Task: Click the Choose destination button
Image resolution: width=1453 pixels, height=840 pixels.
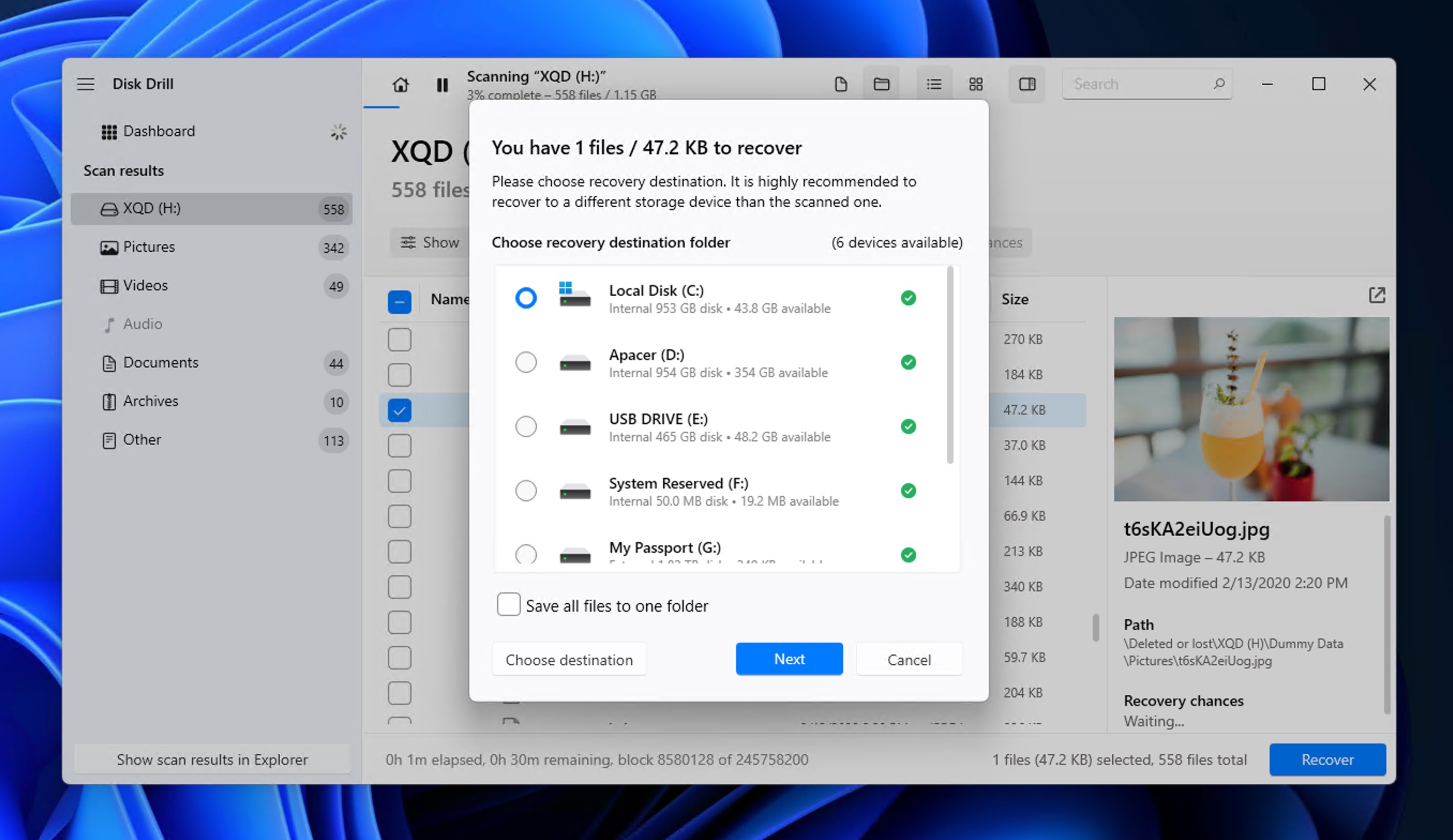Action: point(568,659)
